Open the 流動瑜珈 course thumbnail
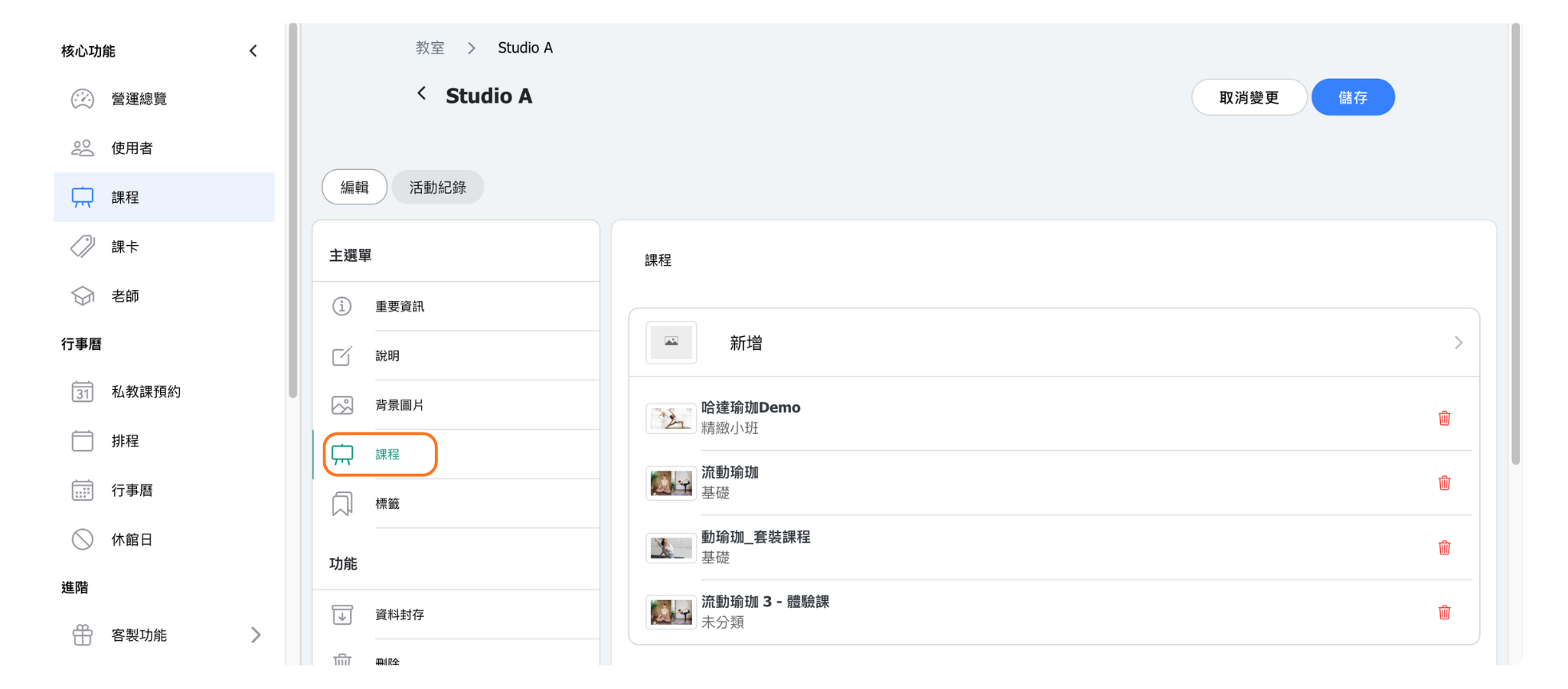Screen dimensions: 1568x689 [671, 483]
